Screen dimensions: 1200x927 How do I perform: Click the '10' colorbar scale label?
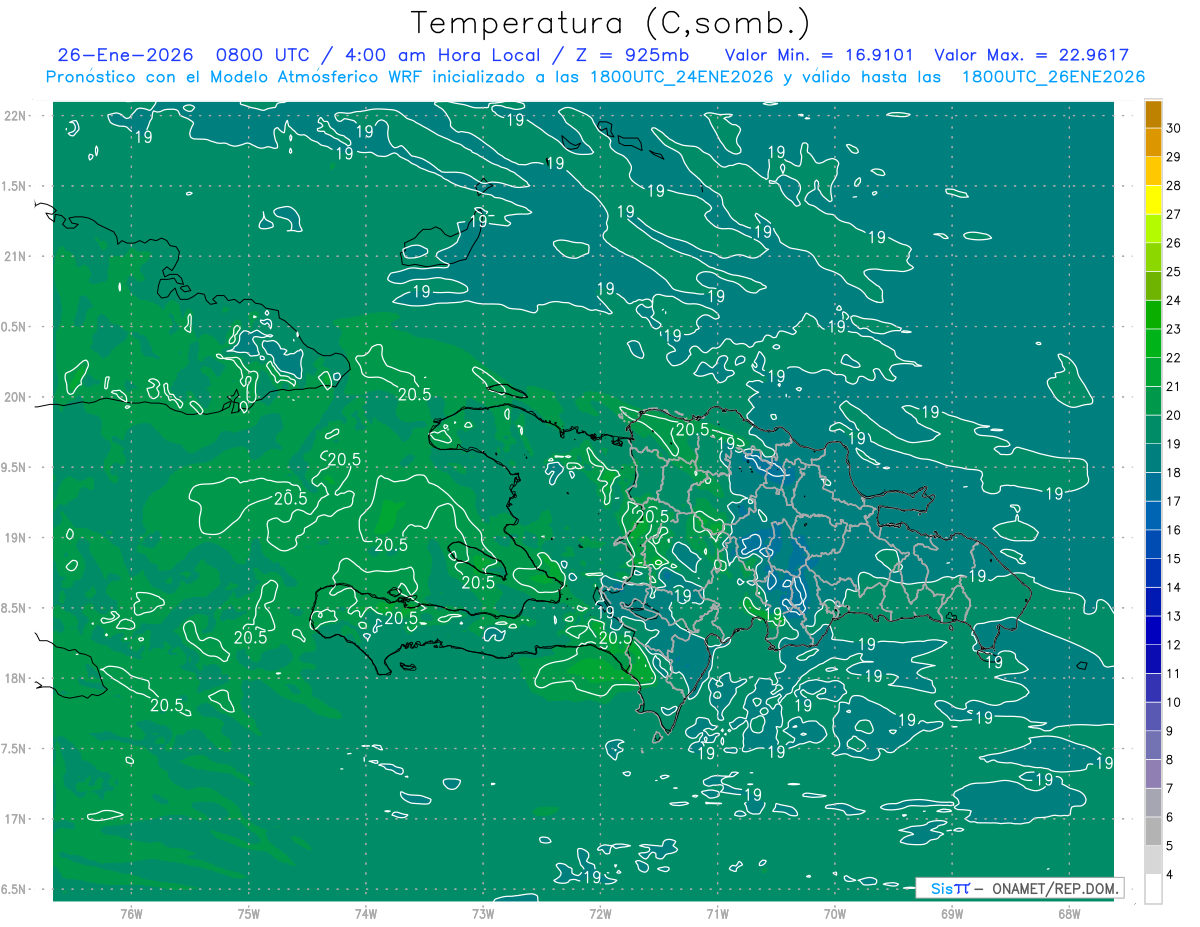click(x=1175, y=702)
